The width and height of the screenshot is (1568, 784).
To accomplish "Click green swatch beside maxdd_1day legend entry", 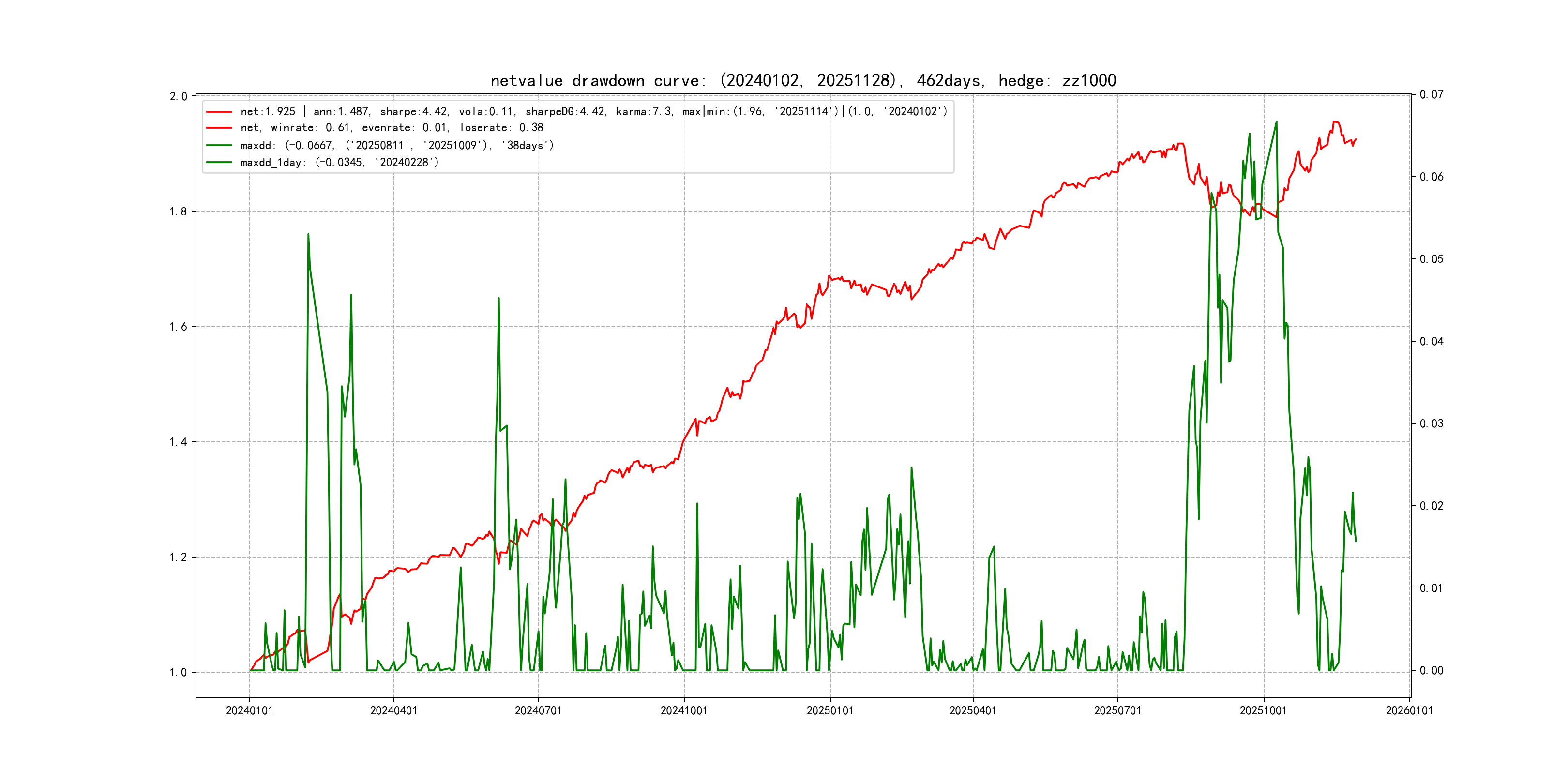I will click(x=219, y=163).
